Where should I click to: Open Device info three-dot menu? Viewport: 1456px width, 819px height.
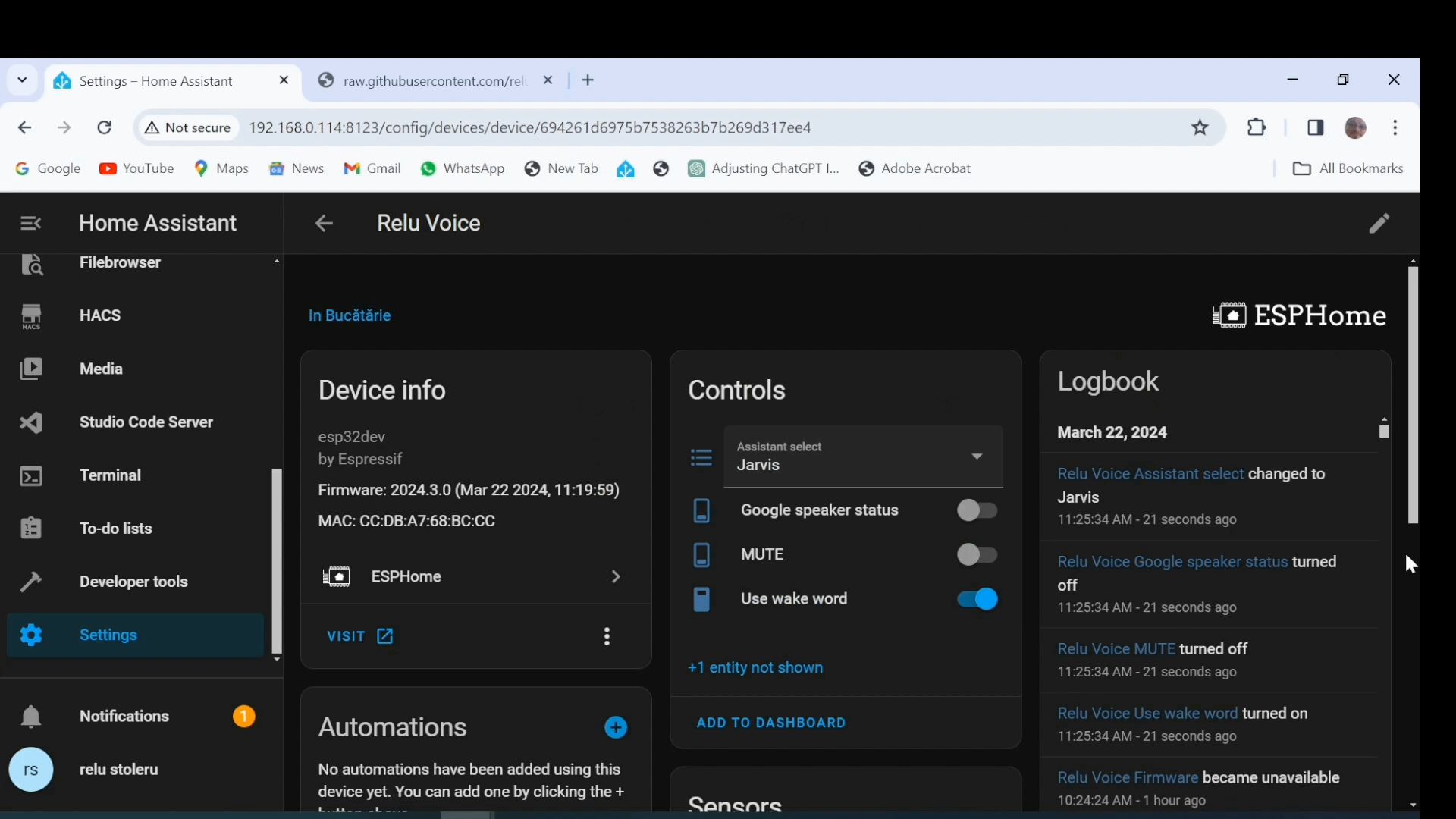607,636
